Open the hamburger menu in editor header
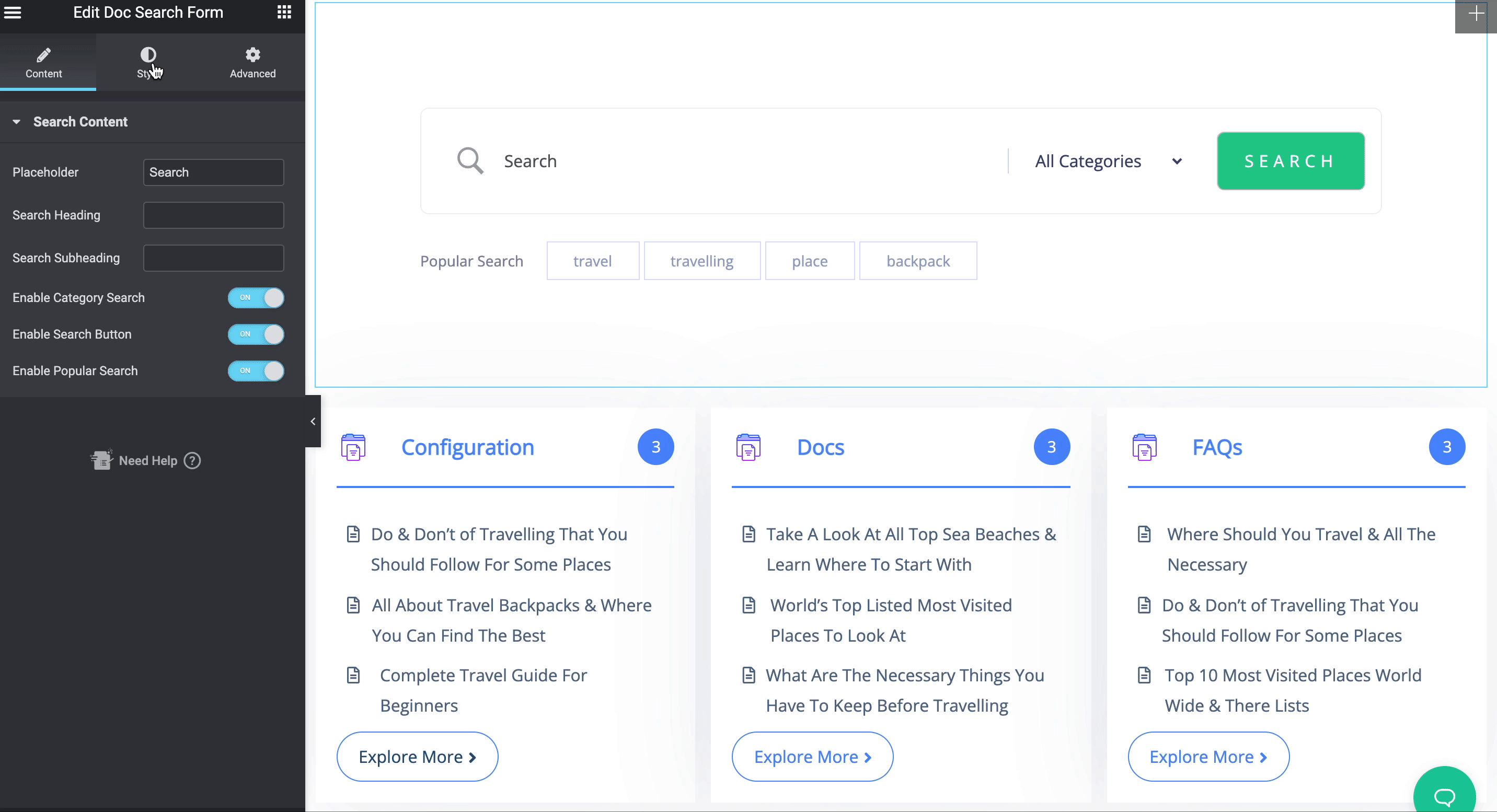The width and height of the screenshot is (1497, 812). click(13, 12)
